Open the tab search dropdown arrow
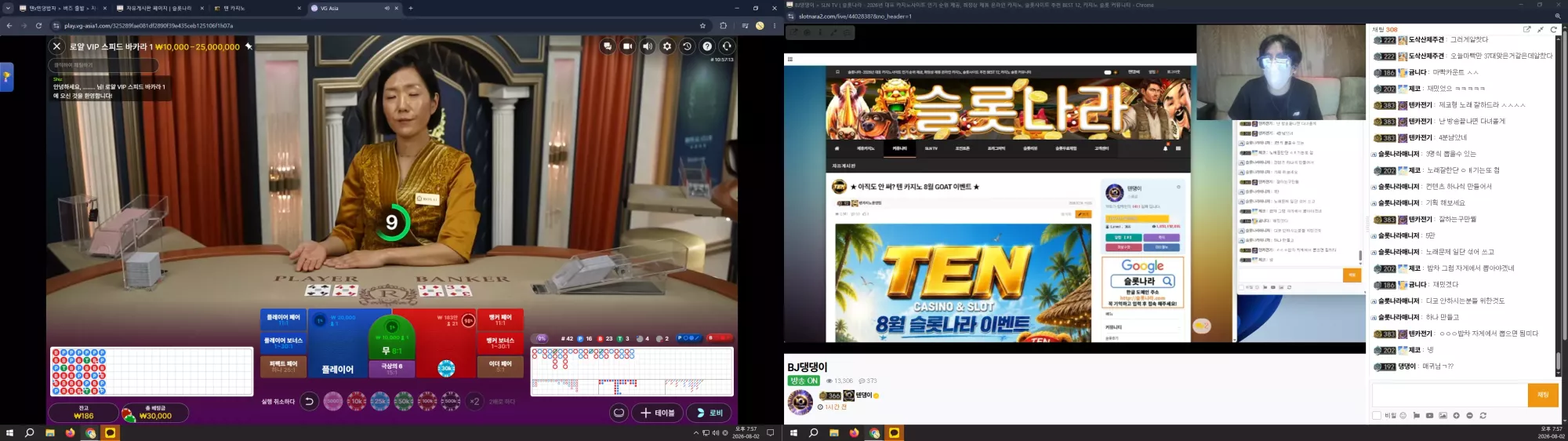 pos(7,8)
